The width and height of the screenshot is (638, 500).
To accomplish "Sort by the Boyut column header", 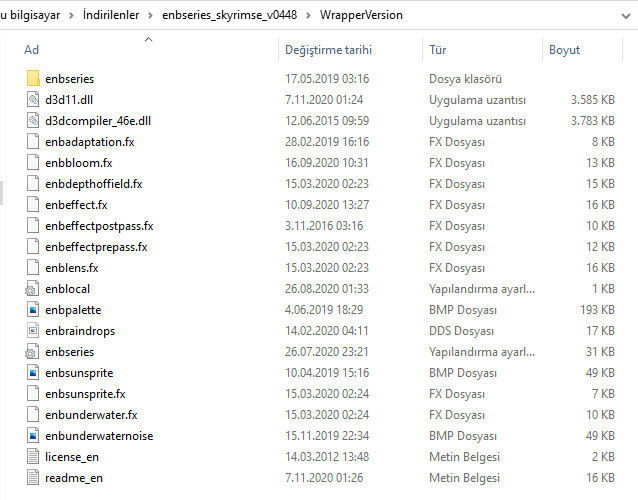I will tap(564, 50).
